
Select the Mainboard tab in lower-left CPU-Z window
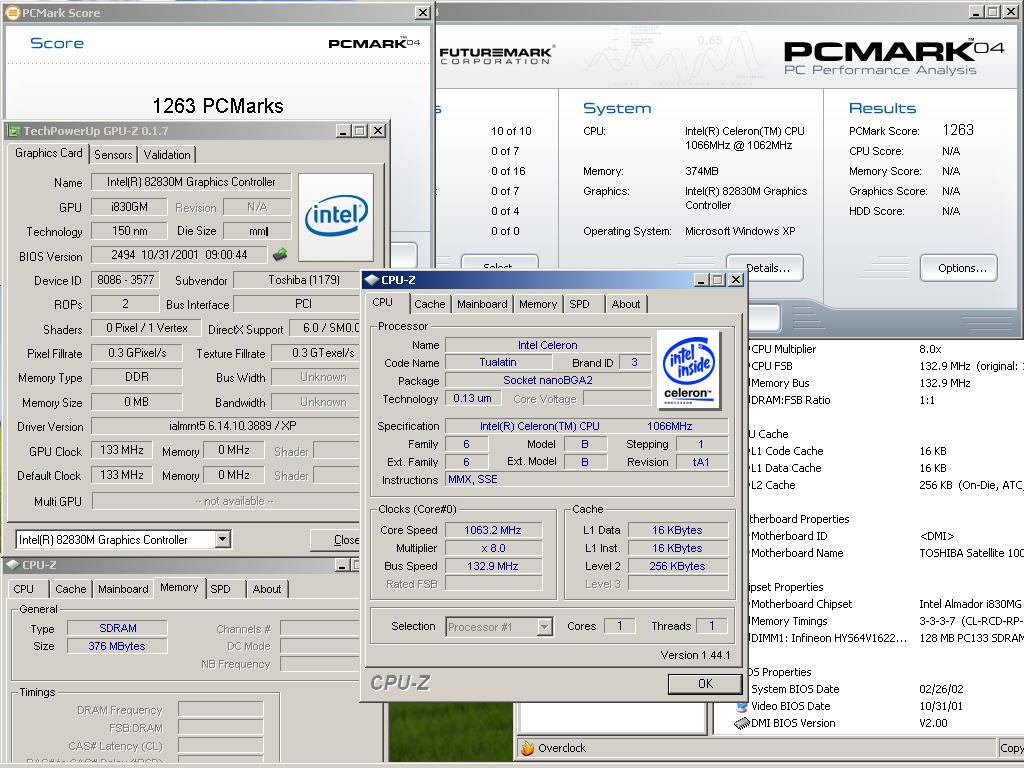(x=123, y=589)
